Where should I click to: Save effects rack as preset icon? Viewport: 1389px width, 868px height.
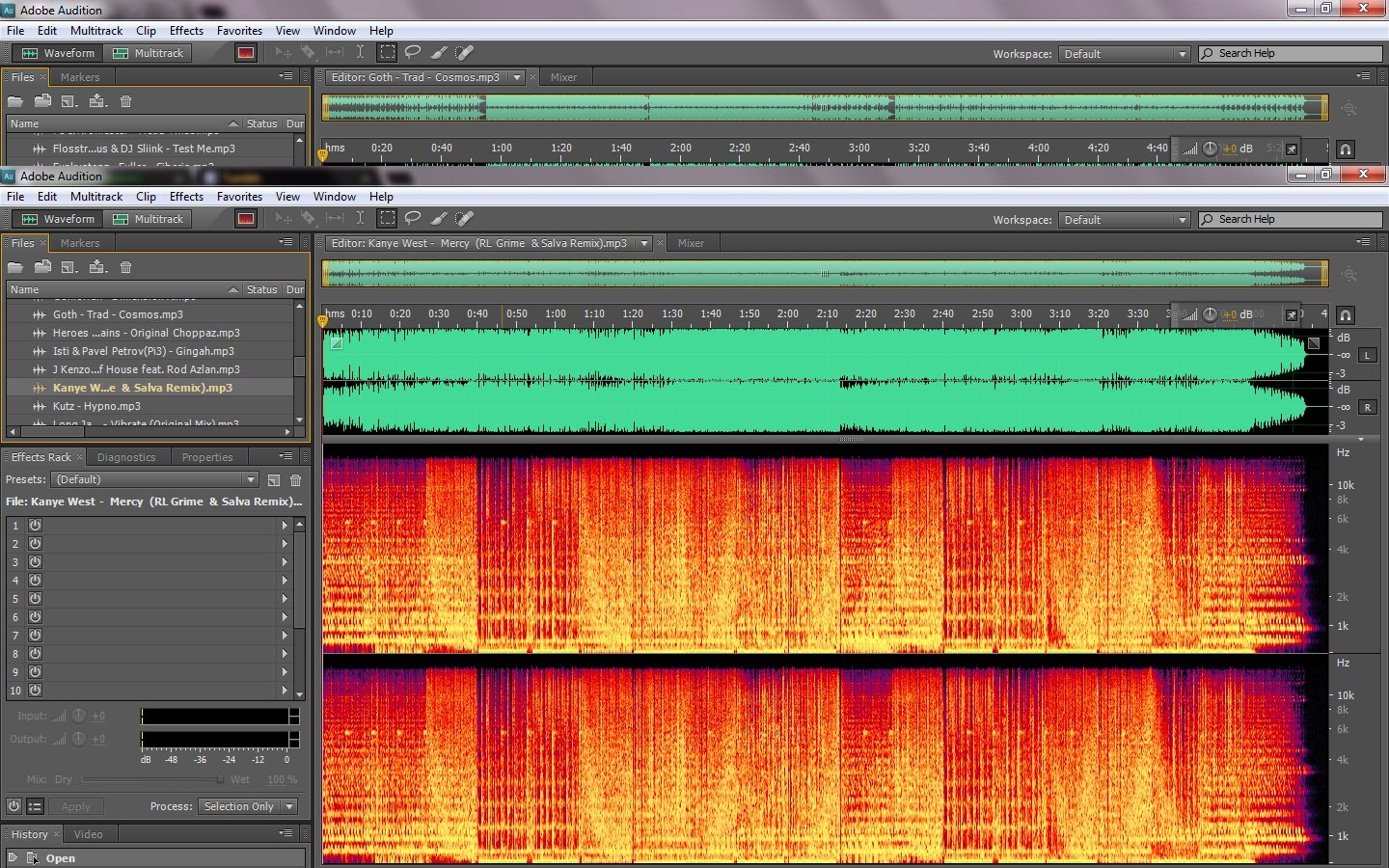[x=274, y=479]
